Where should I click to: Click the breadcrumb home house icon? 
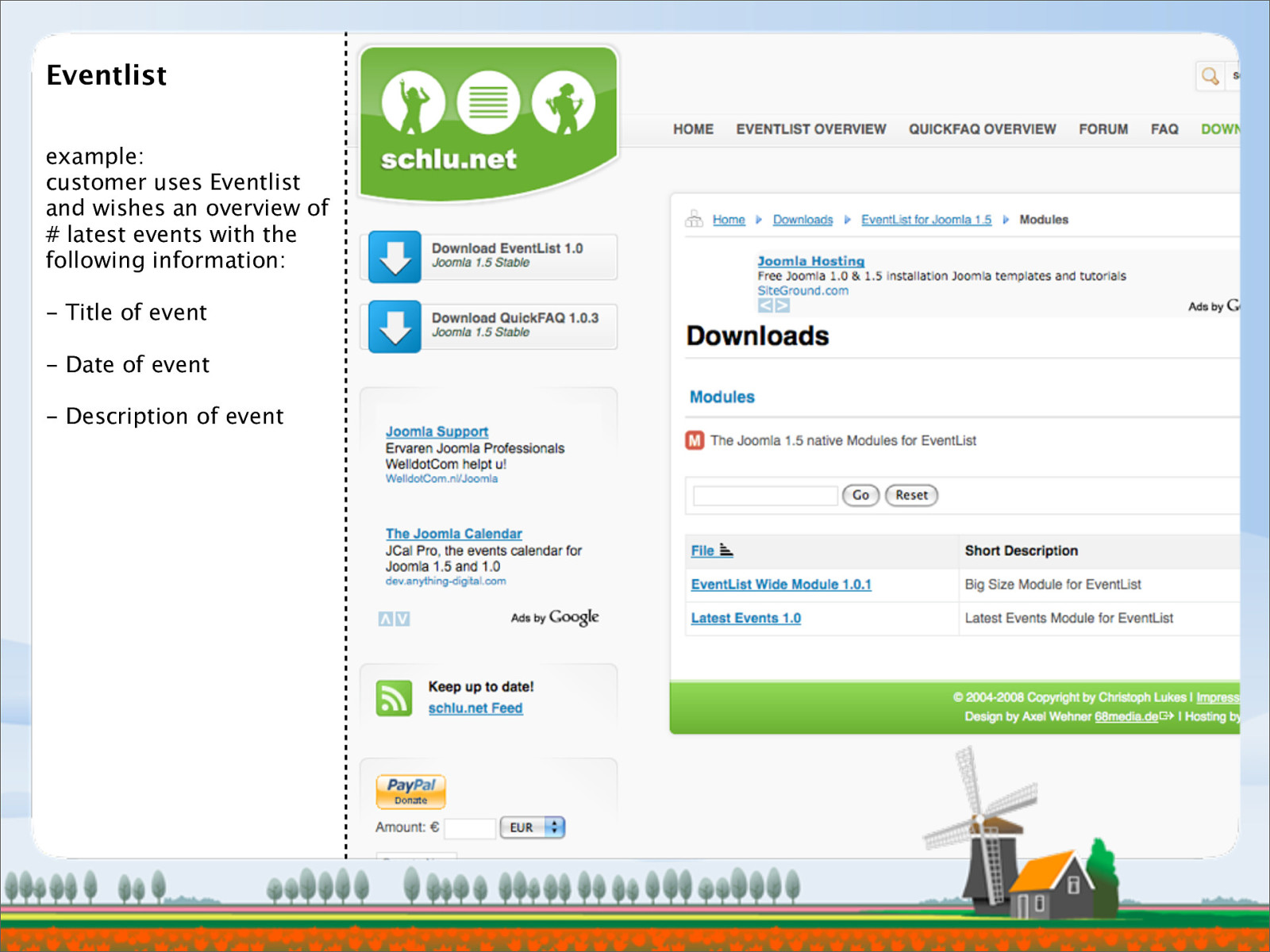(x=695, y=219)
